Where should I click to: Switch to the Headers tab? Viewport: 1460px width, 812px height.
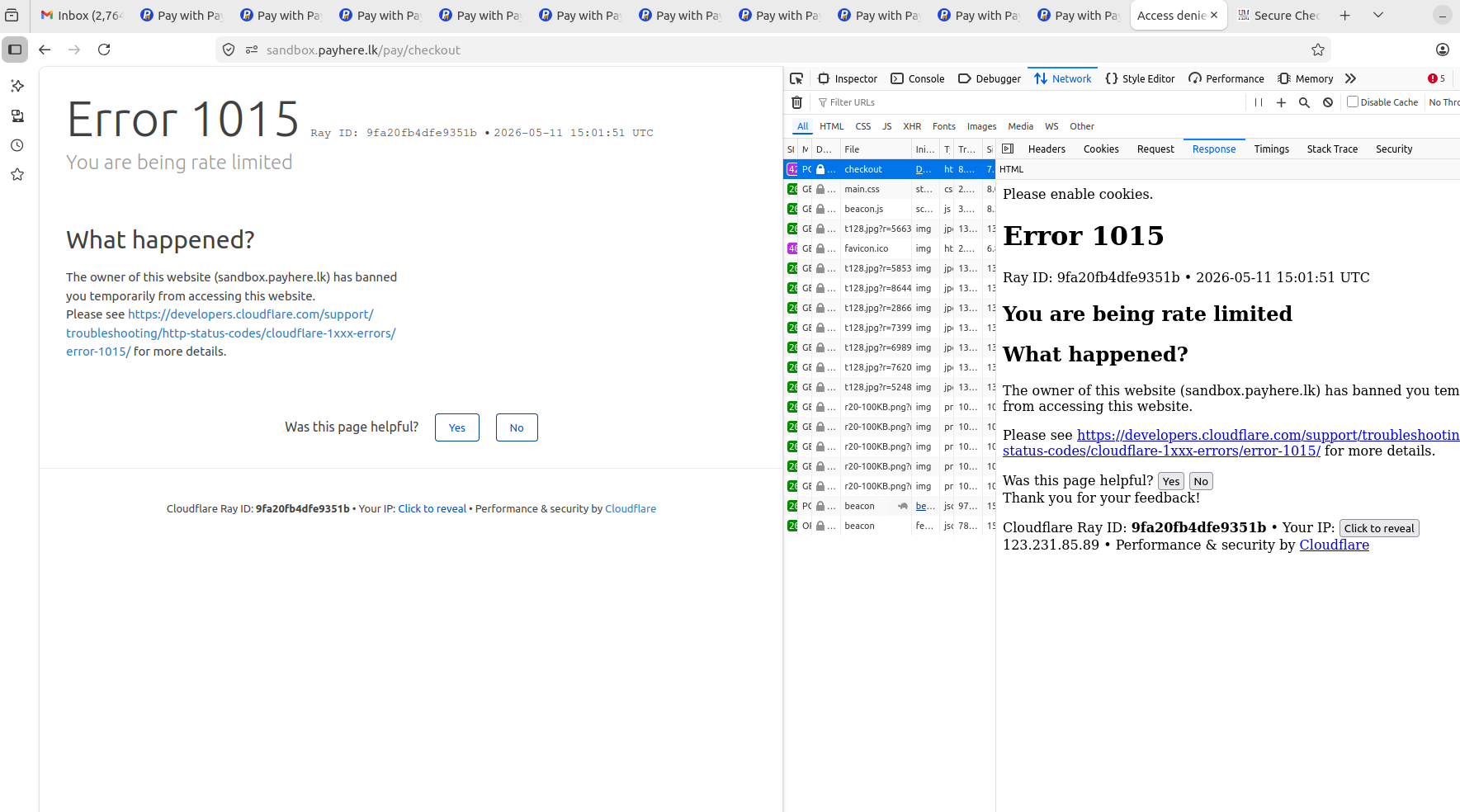click(1047, 149)
